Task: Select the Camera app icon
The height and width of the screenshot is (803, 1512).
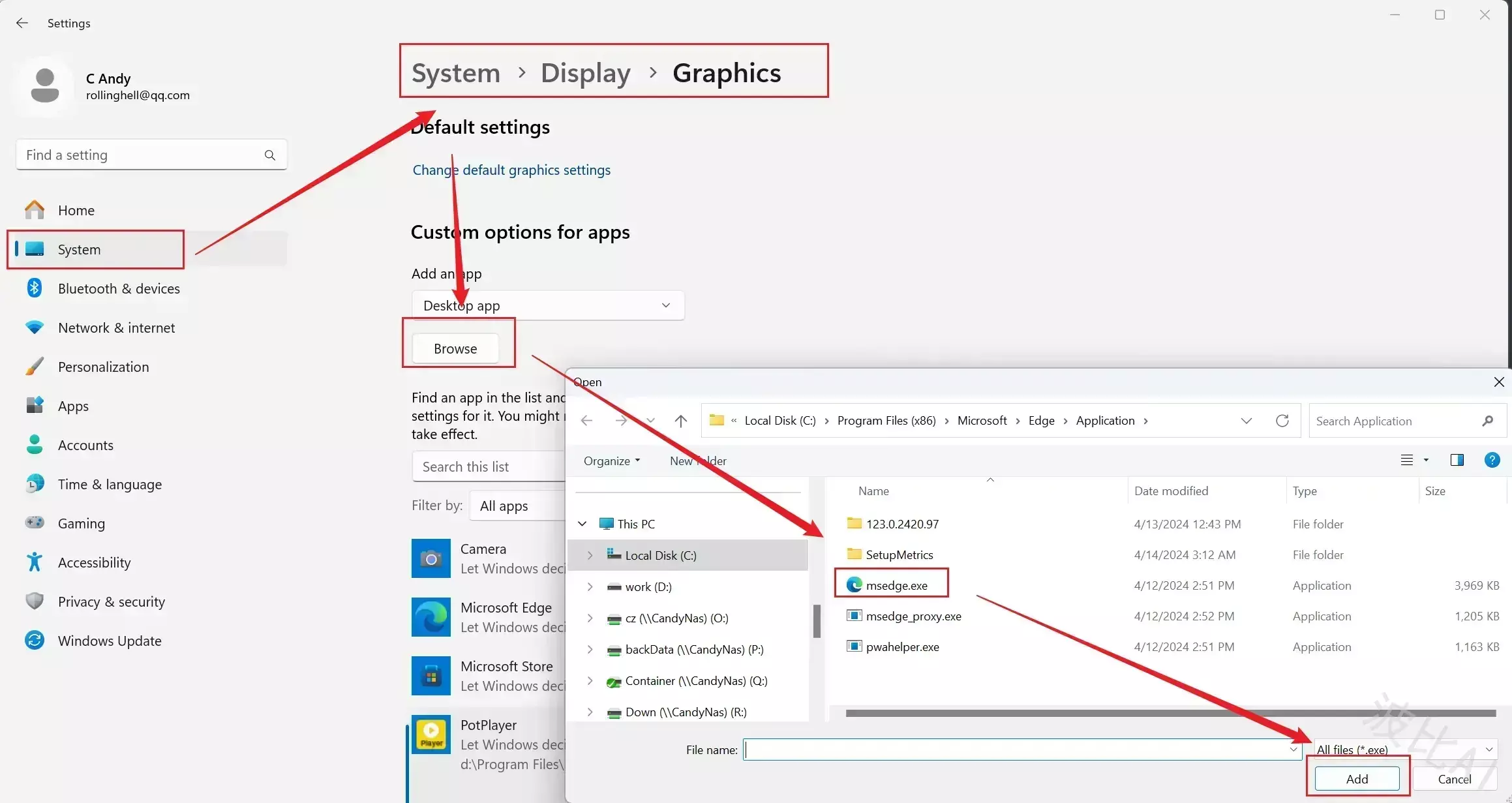Action: click(431, 558)
